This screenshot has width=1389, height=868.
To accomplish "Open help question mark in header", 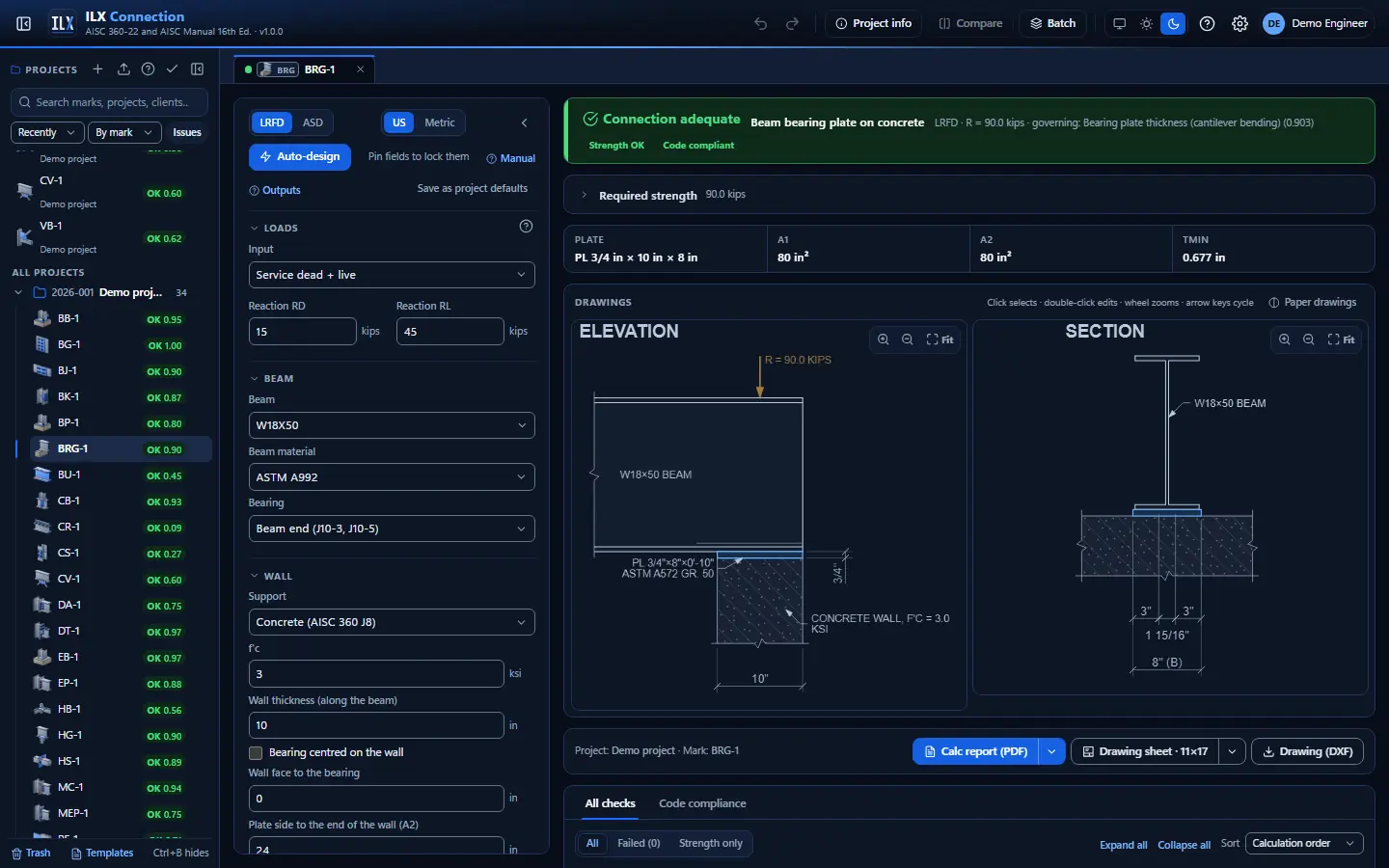I will click(1207, 23).
